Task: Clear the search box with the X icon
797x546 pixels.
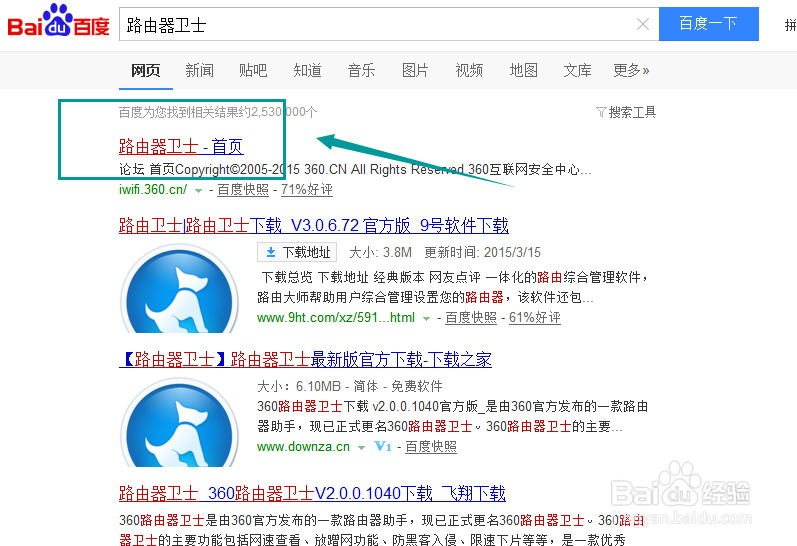Action: [642, 24]
